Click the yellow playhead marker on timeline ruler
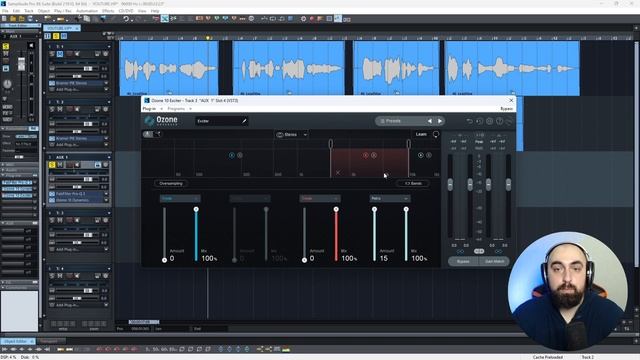 [x=208, y=38]
